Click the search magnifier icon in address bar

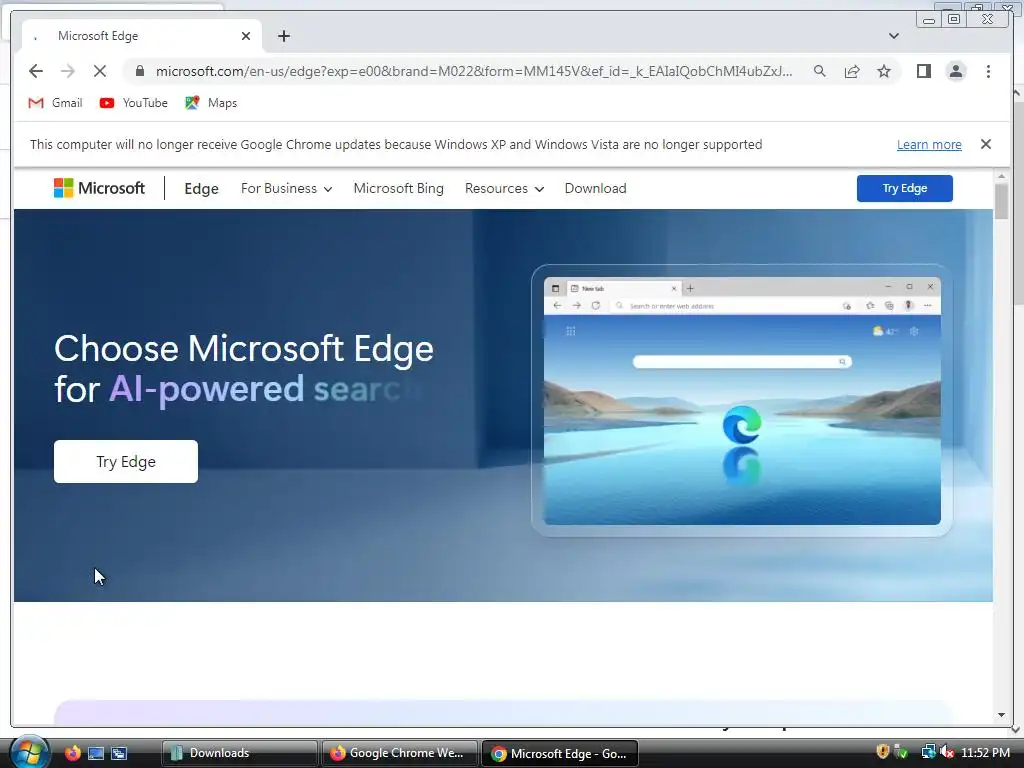[820, 71]
